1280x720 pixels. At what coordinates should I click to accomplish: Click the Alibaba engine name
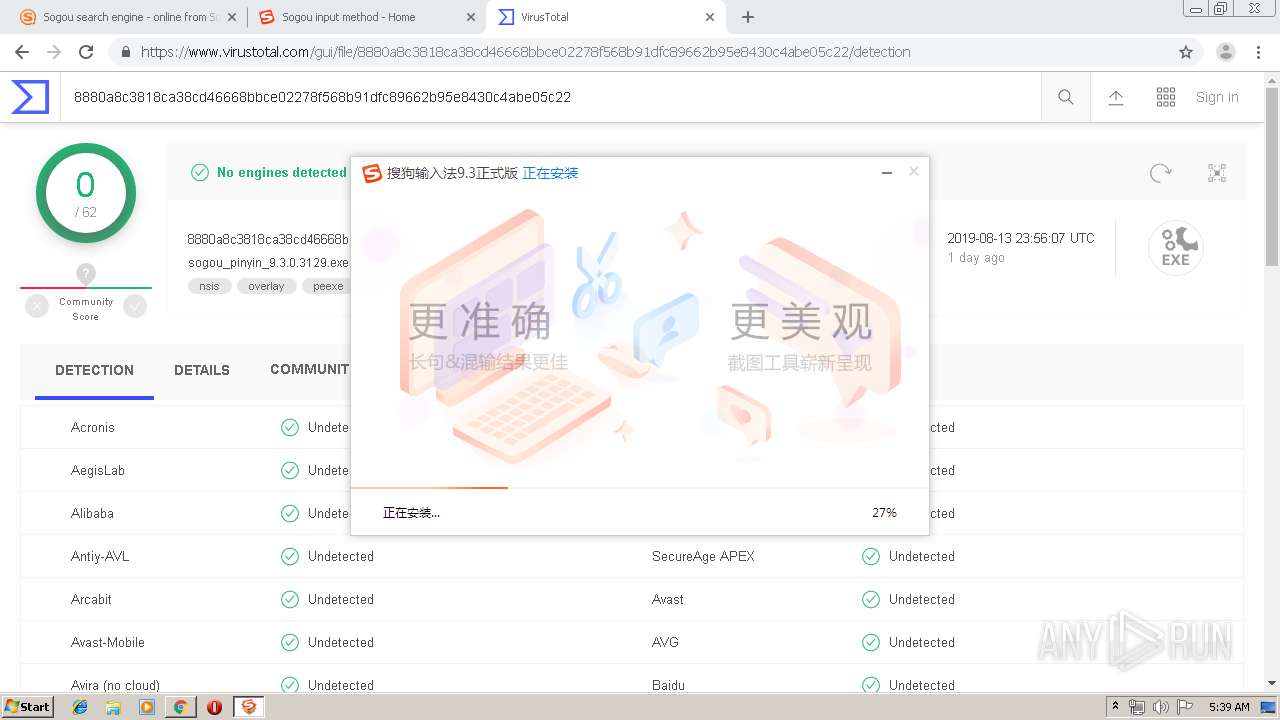point(92,513)
